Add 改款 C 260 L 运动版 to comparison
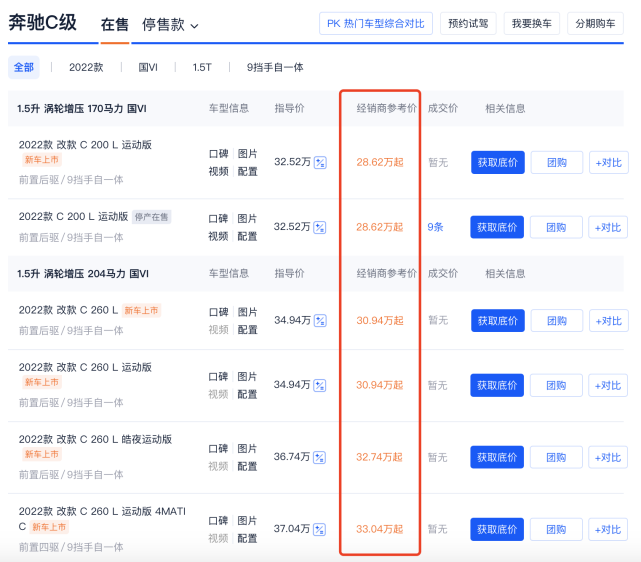The height and width of the screenshot is (562, 641). [608, 385]
